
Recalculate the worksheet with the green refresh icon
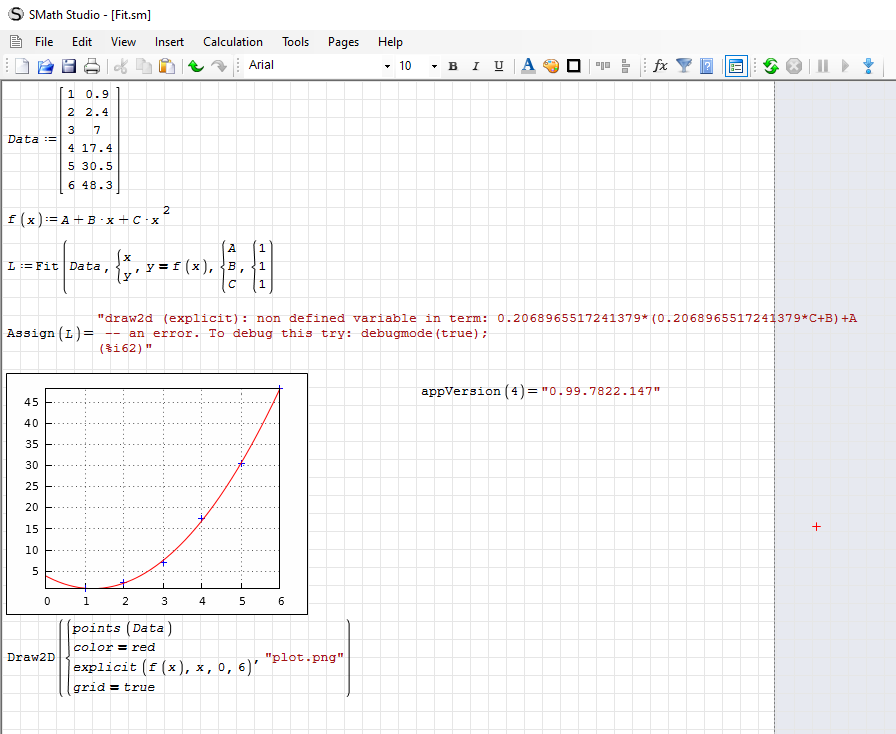[x=770, y=66]
